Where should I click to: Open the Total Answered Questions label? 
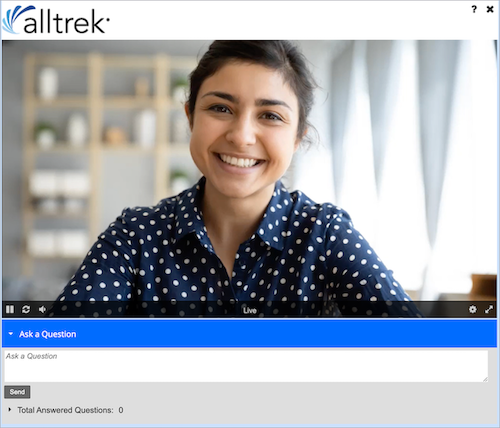(x=65, y=410)
